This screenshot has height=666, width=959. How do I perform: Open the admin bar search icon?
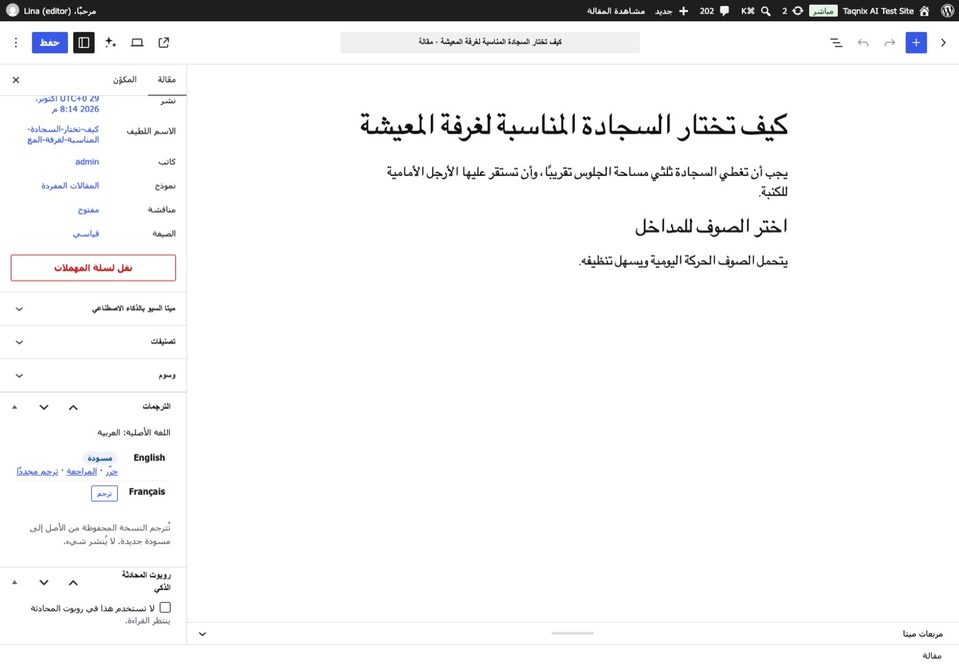(x=765, y=10)
